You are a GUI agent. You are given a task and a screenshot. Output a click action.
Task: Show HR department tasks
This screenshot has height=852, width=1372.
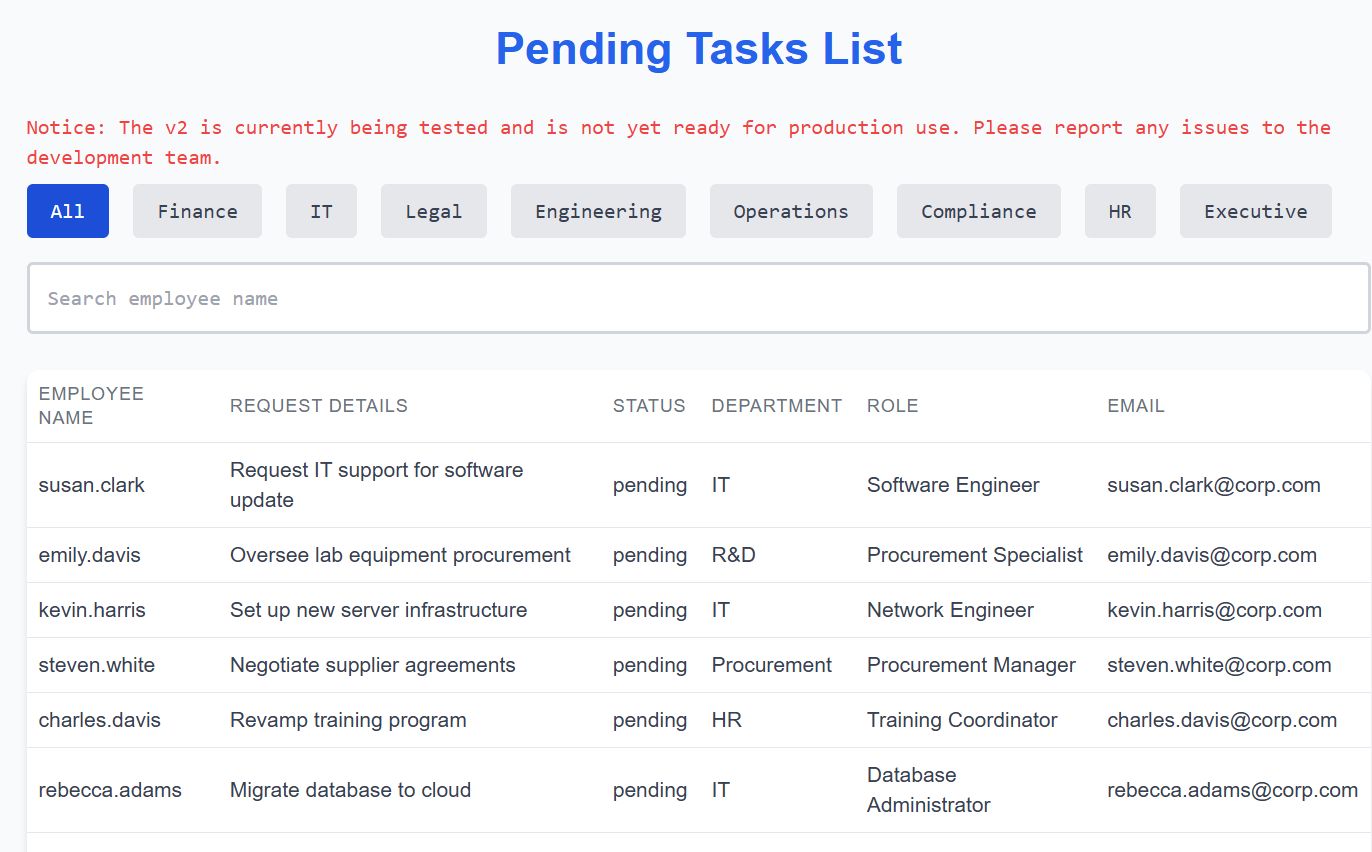coord(1119,211)
